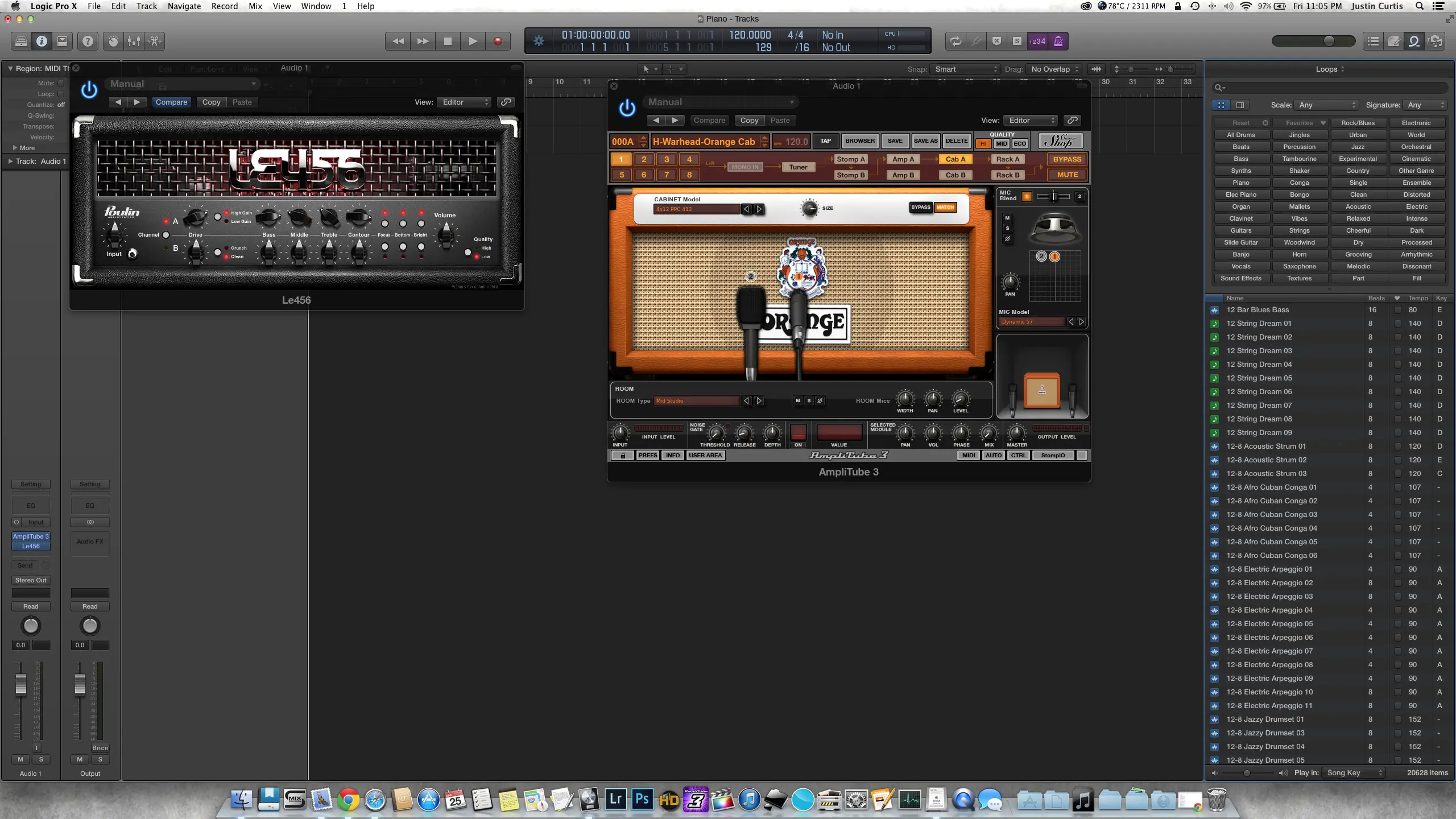1456x819 pixels.
Task: Click the Rock/Blues loop filter
Action: pyautogui.click(x=1358, y=123)
